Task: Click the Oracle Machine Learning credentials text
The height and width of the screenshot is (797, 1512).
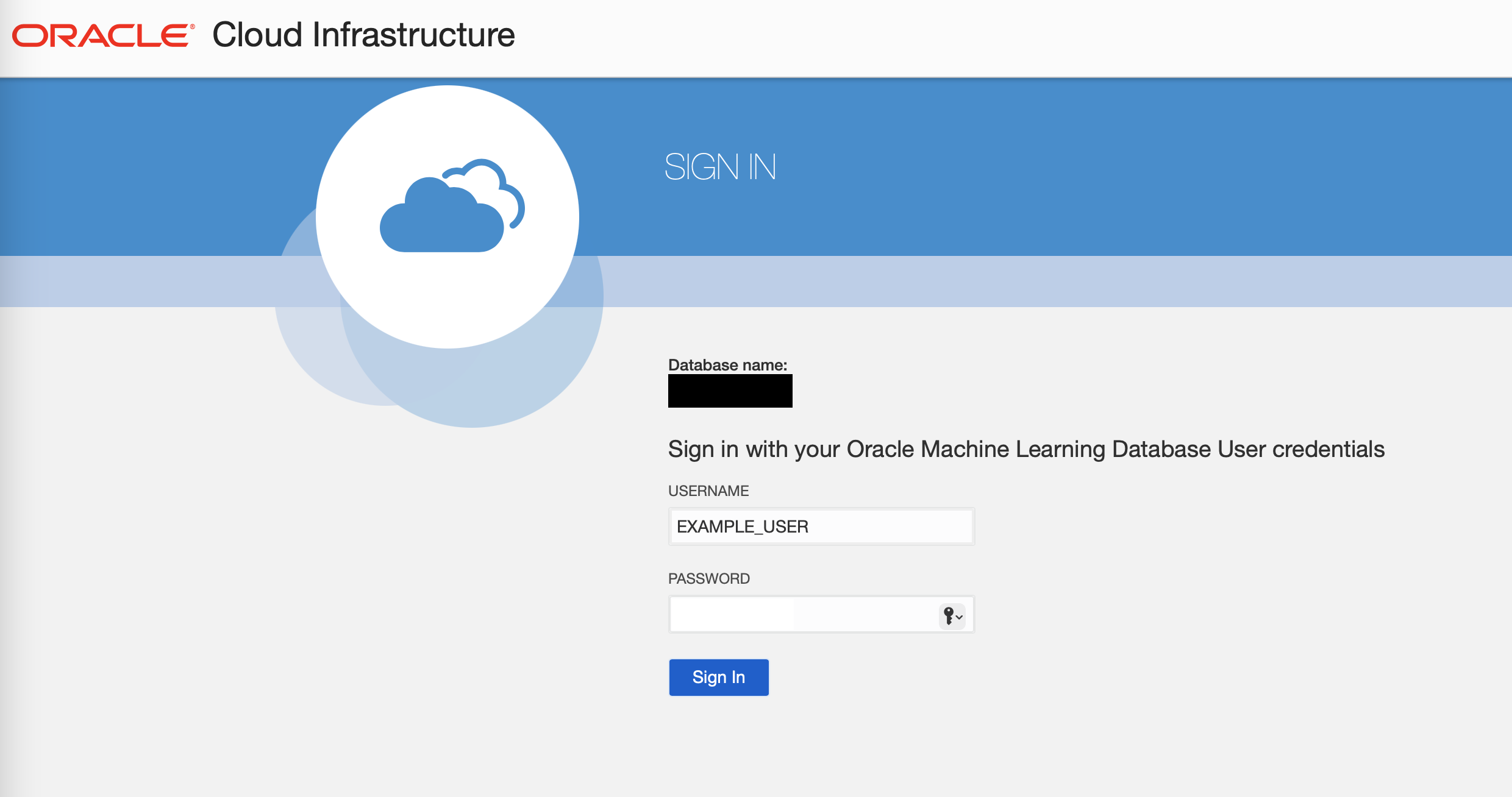Action: [1026, 449]
